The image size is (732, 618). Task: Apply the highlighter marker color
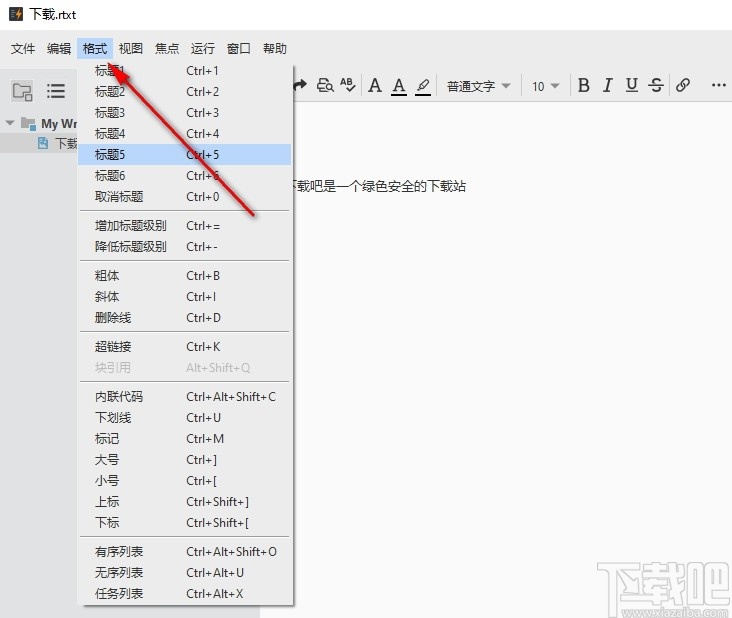point(423,86)
